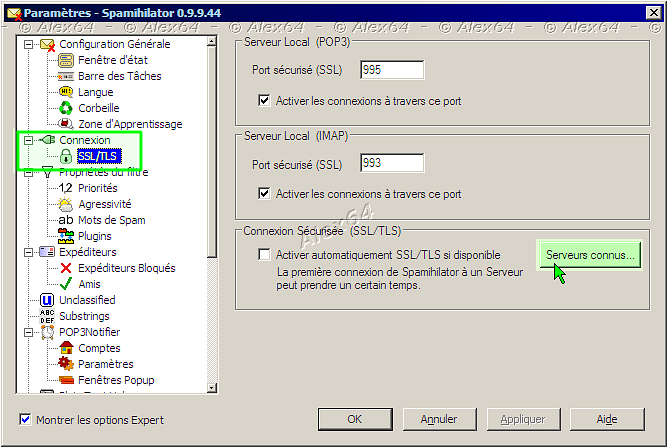Select Unclassified in the tree
Viewport: 667px width, 447px height.
[87, 300]
